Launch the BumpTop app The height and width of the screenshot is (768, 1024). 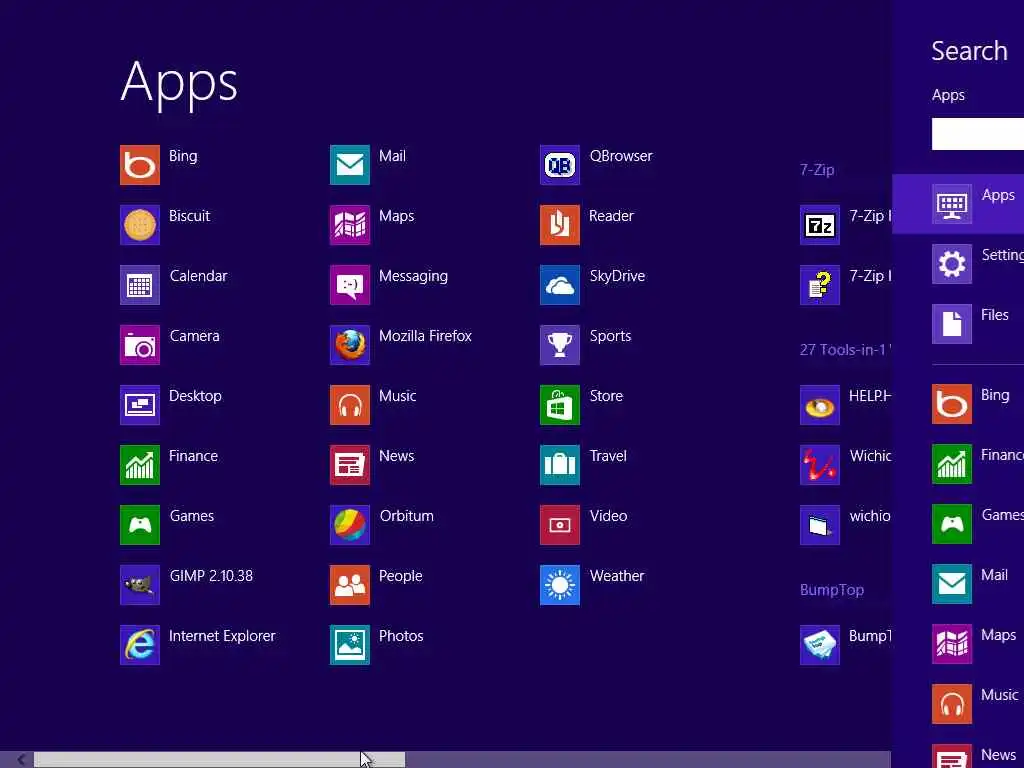[x=820, y=645]
